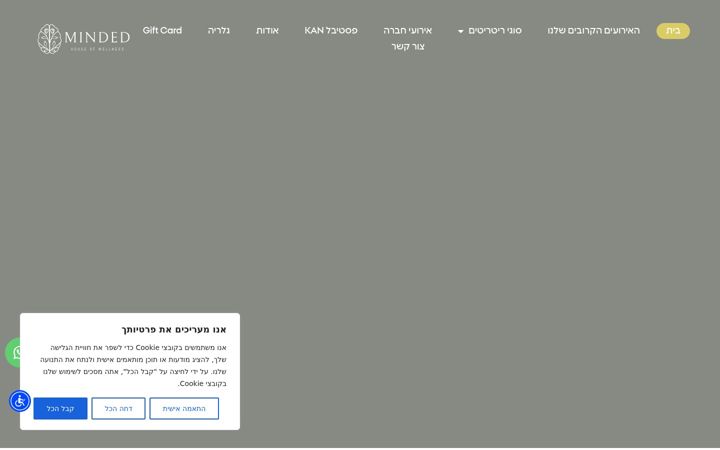The width and height of the screenshot is (720, 450).
Task: Expand the סוגי ריטריטים dropdown arrow
Action: 461,31
